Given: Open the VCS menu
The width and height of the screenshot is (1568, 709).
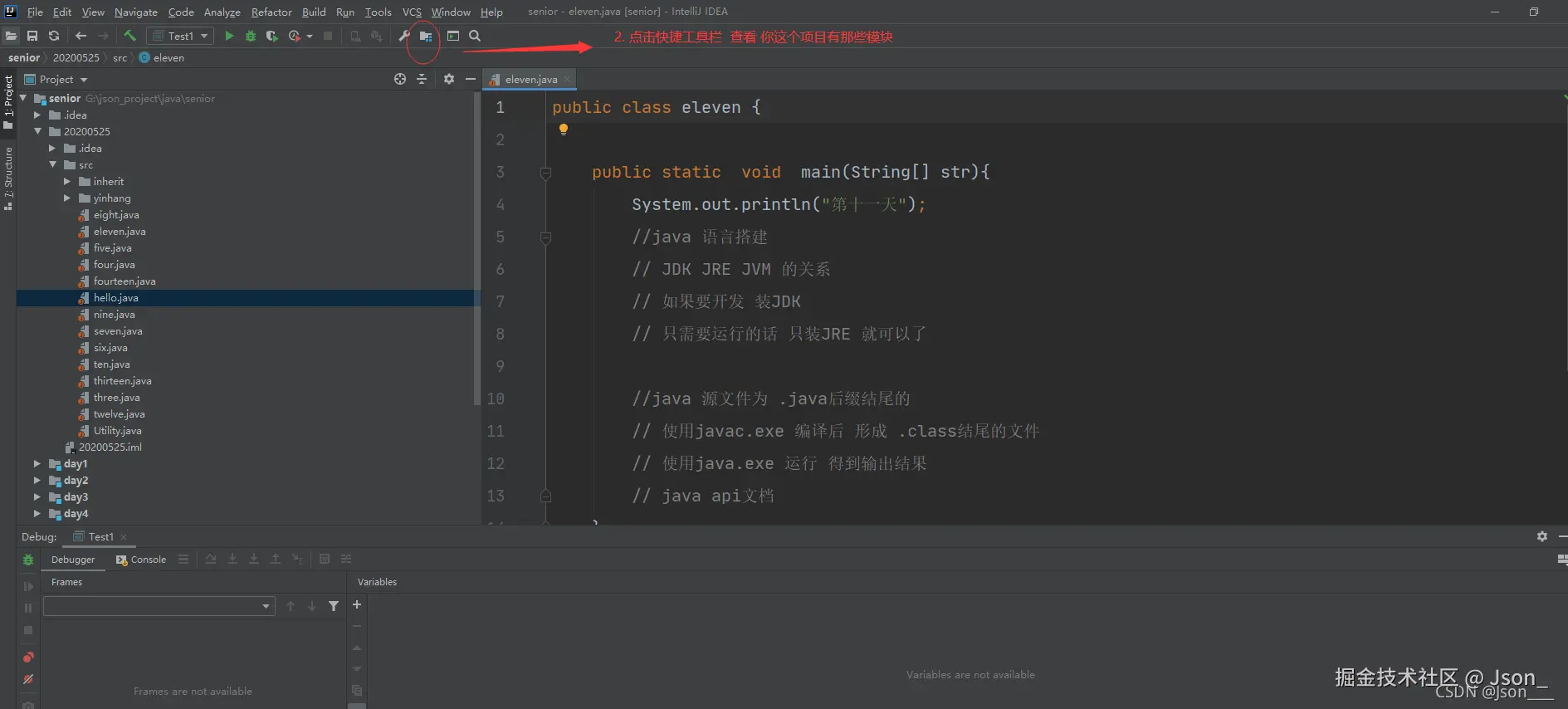Looking at the screenshot, I should [412, 12].
